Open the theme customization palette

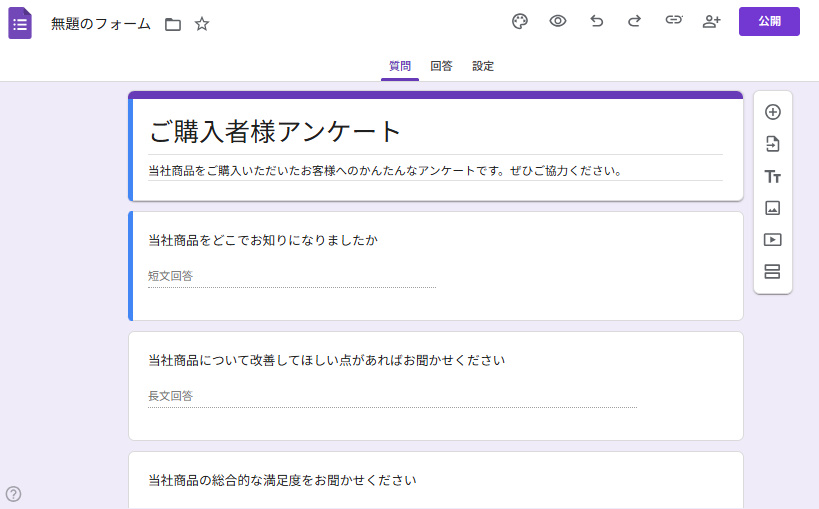(519, 21)
